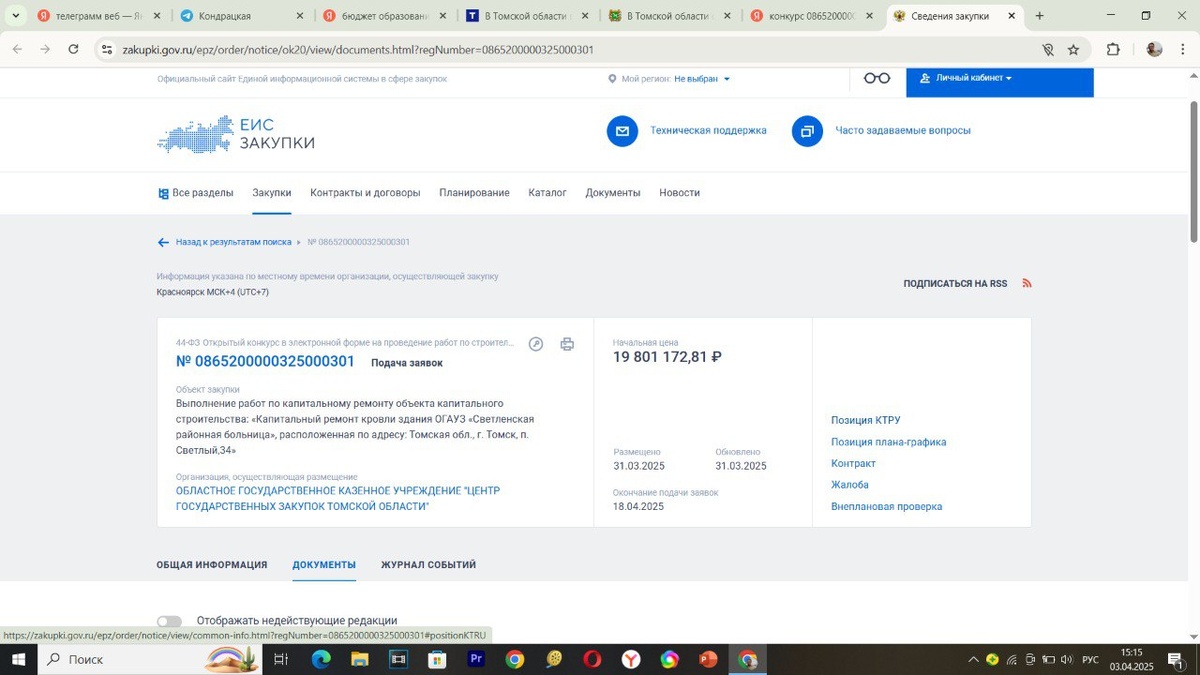This screenshot has width=1200, height=675.
Task: Toggle display of inactive editions
Action: coord(169,621)
